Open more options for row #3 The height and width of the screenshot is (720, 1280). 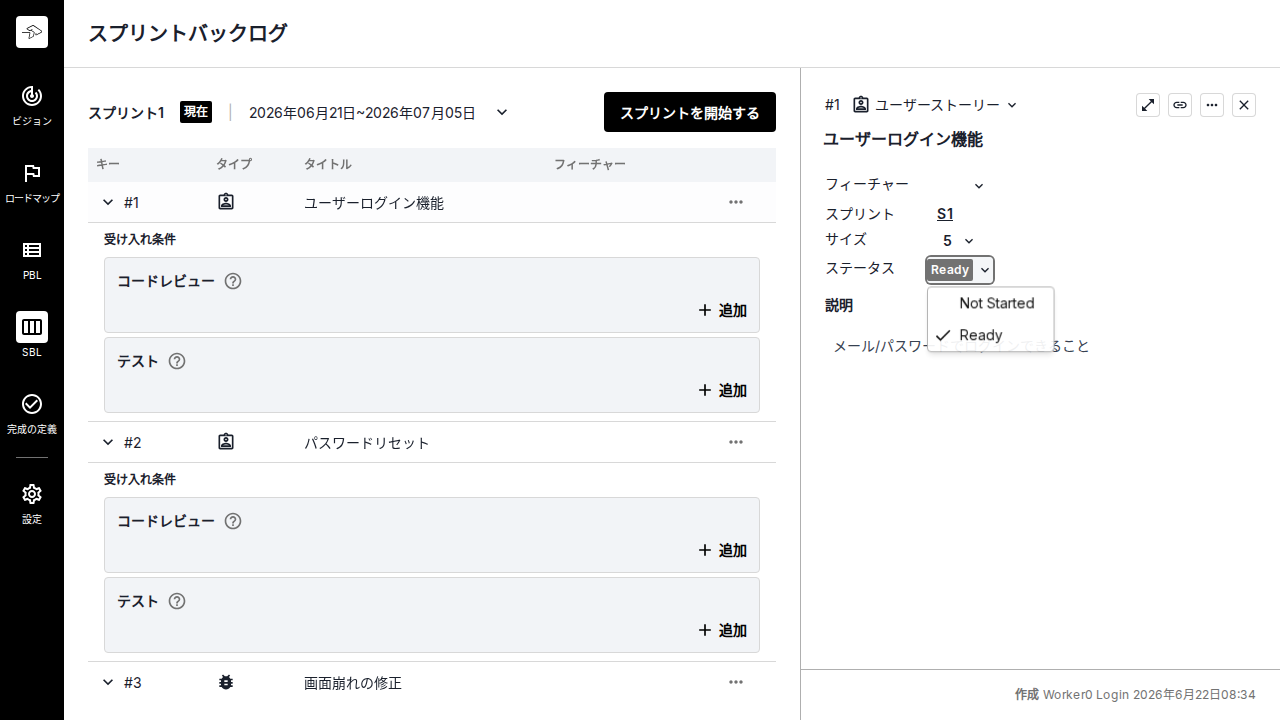(x=736, y=682)
